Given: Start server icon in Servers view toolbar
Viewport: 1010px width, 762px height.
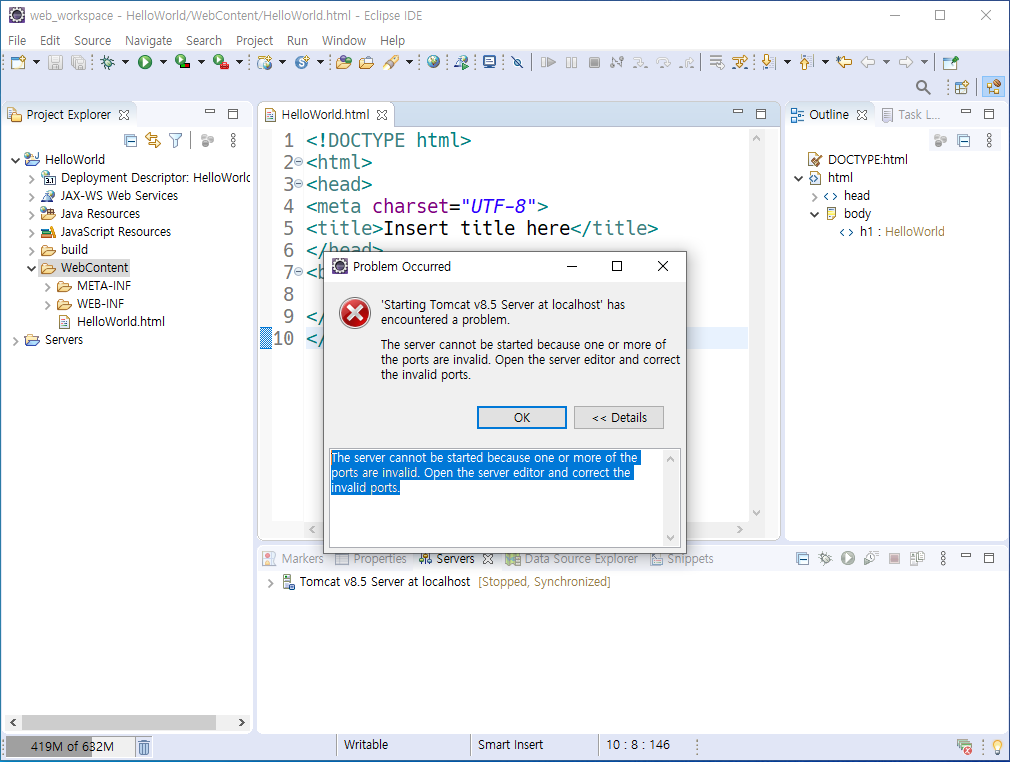Looking at the screenshot, I should (x=848, y=558).
